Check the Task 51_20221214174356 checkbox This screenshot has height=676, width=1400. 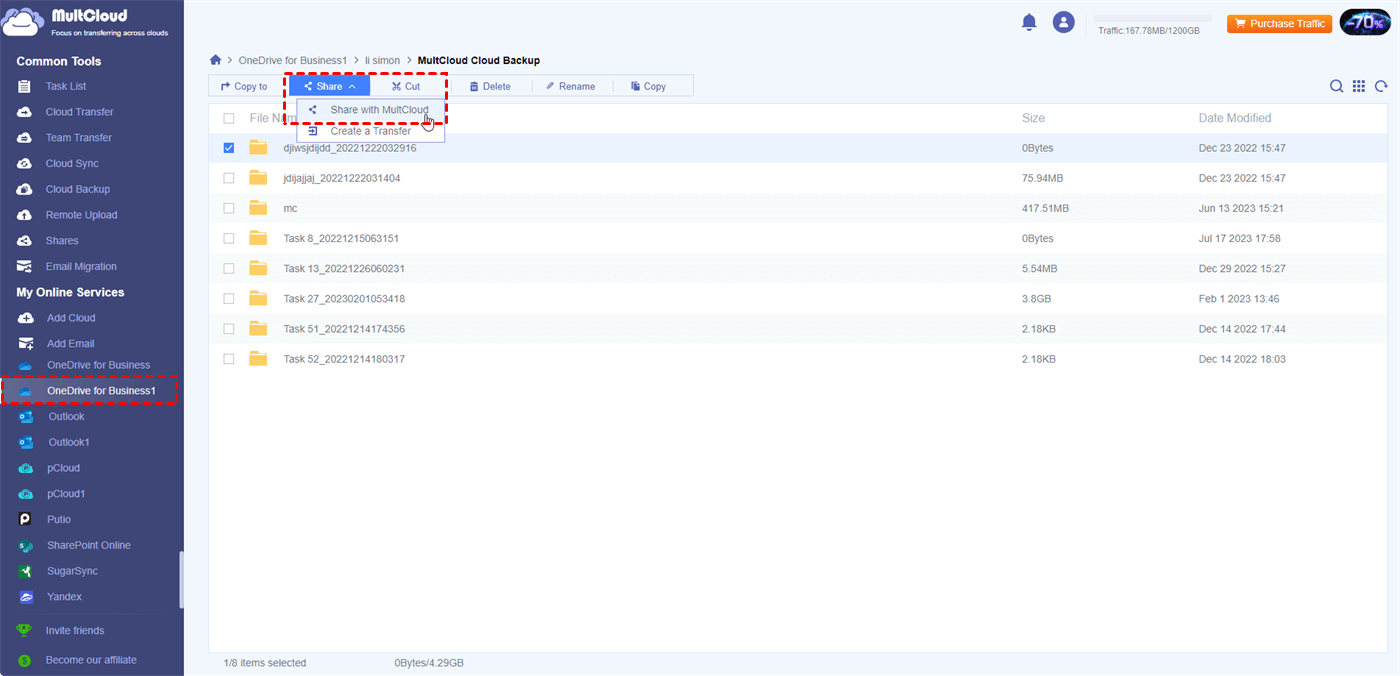[x=229, y=328]
